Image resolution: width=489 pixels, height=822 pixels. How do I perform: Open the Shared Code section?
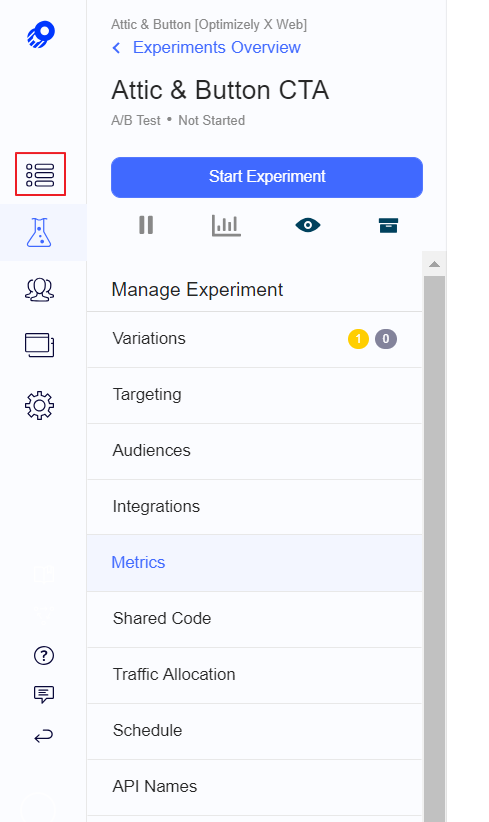click(254, 619)
